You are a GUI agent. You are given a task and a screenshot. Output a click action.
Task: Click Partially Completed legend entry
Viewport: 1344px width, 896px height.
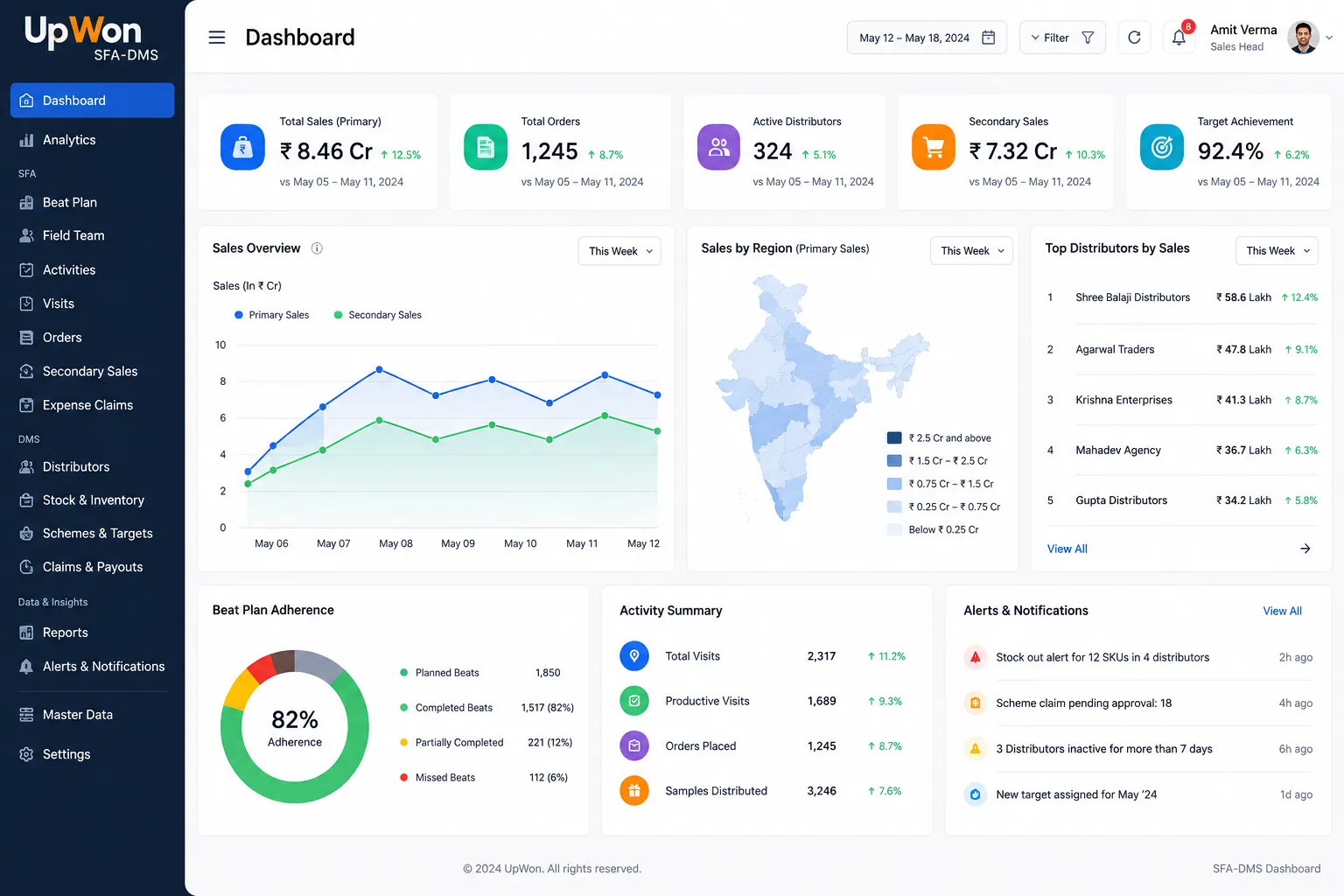coord(486,742)
